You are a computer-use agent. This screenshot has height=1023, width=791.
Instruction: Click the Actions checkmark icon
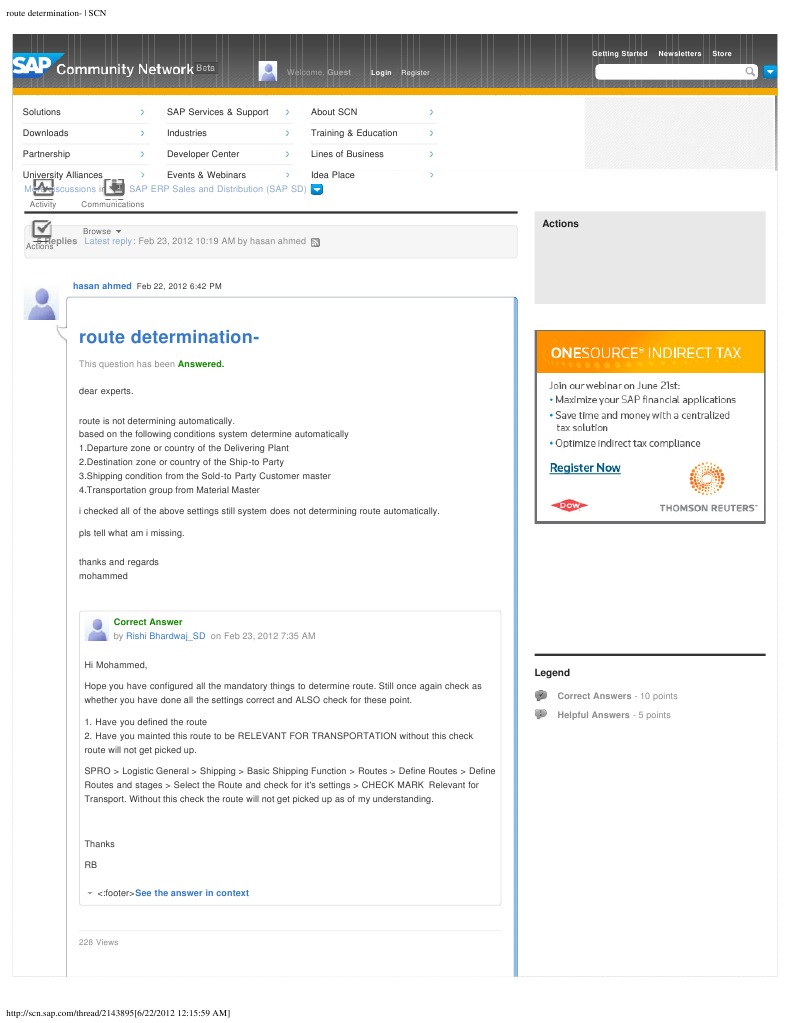click(x=42, y=229)
